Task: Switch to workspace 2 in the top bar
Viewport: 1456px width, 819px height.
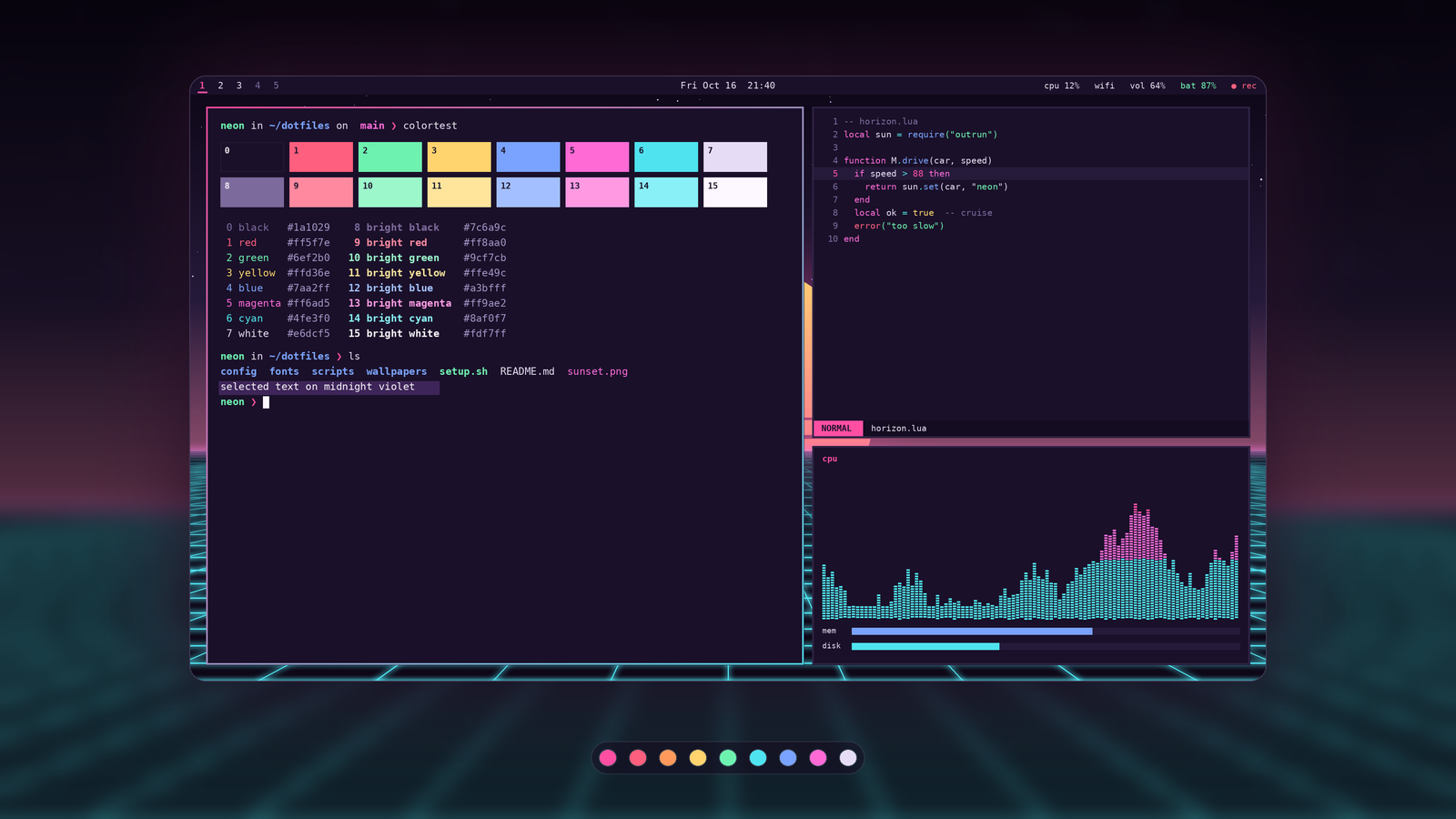Action: [220, 86]
